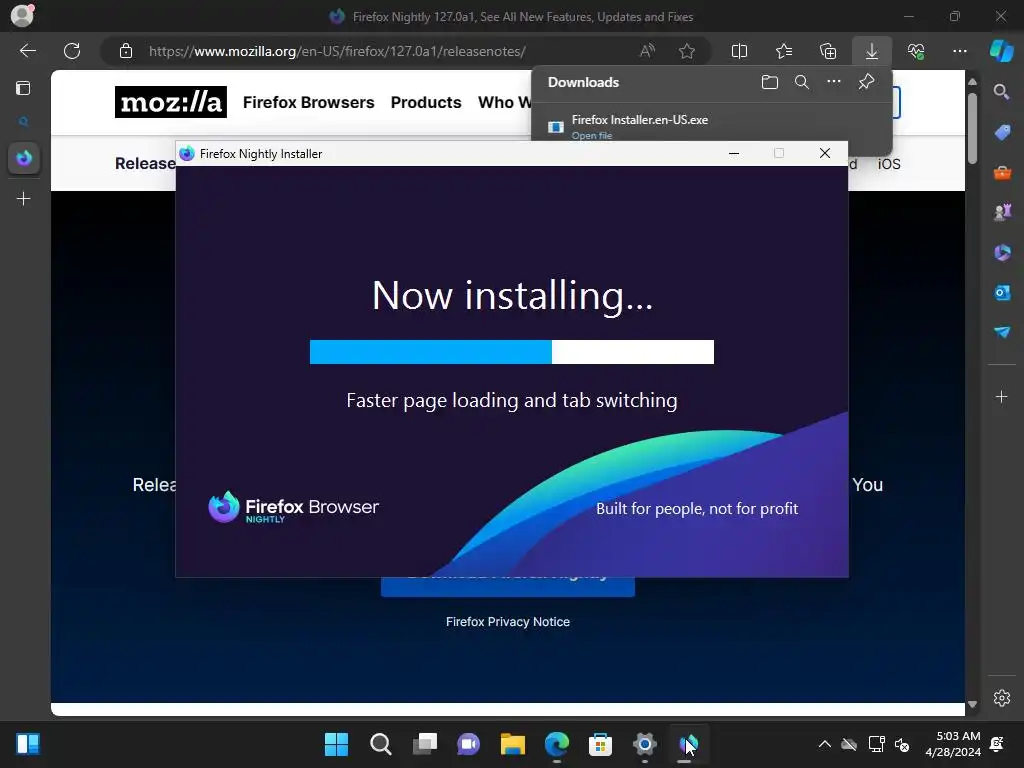
Task: Select the Firefox Nightly vertical tab
Action: pos(24,158)
